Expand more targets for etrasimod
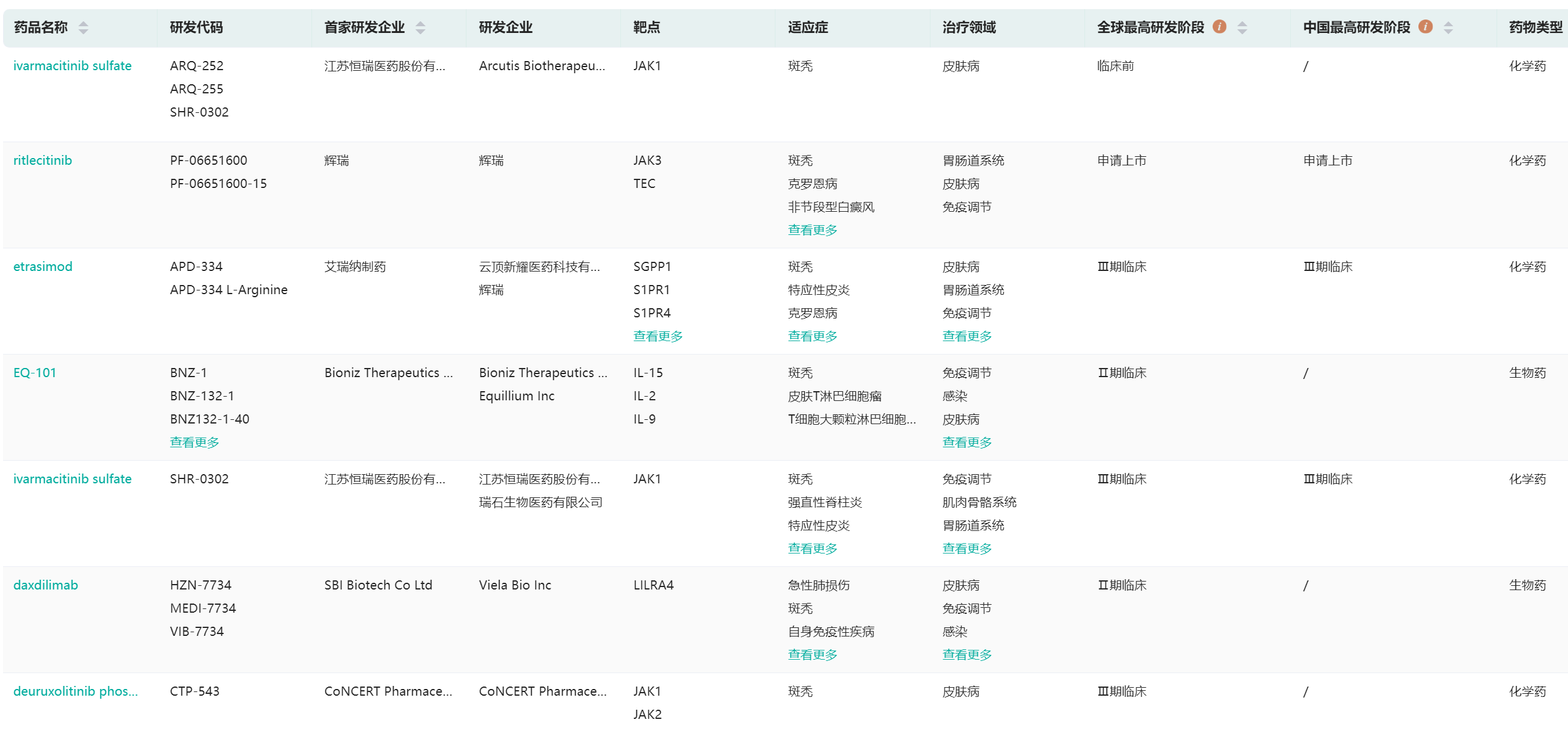1568x750 pixels. click(x=658, y=336)
